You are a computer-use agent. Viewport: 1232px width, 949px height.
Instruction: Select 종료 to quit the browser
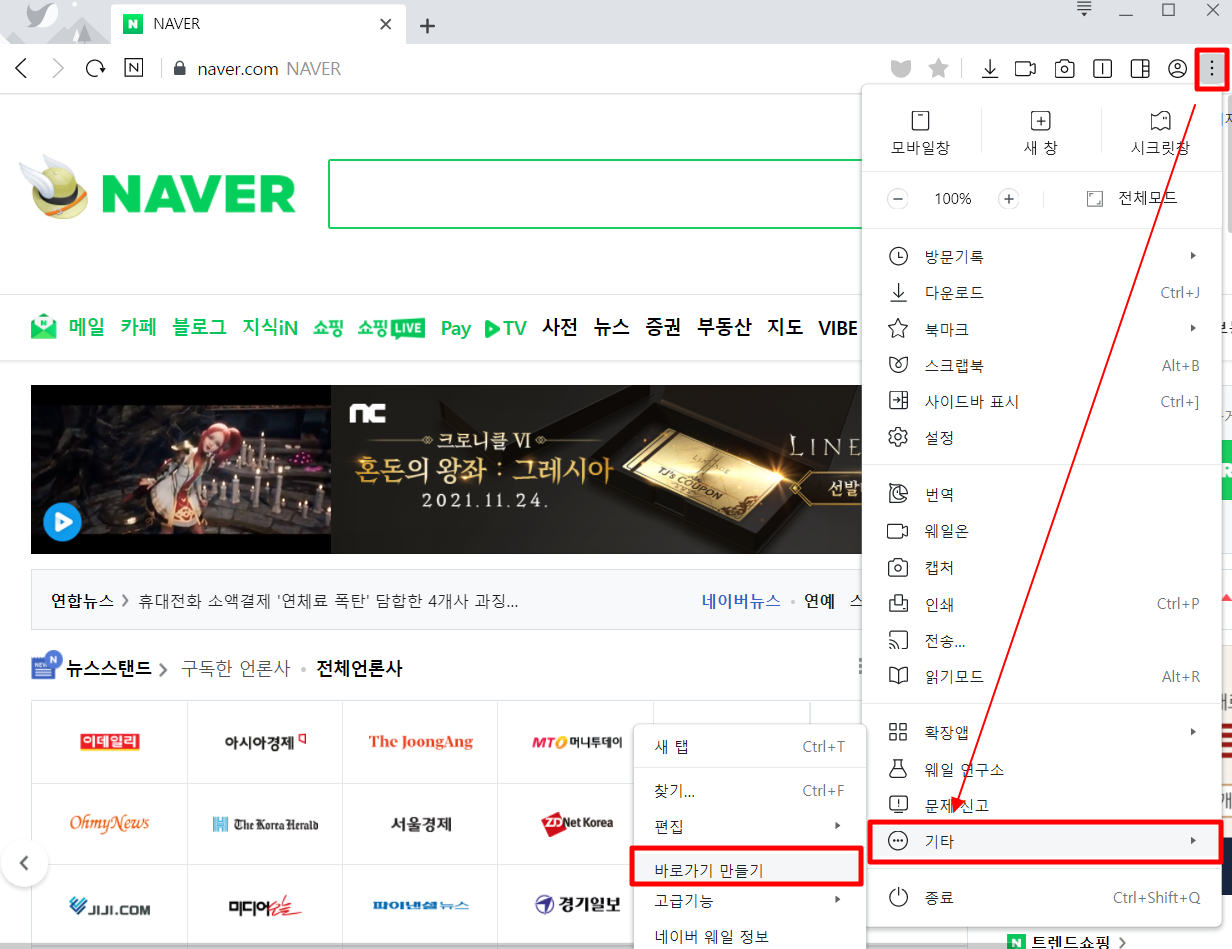point(1043,898)
